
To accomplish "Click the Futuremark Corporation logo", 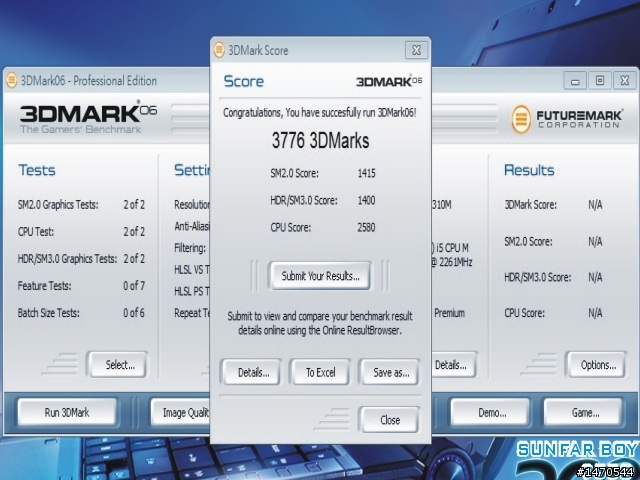I will [567, 119].
